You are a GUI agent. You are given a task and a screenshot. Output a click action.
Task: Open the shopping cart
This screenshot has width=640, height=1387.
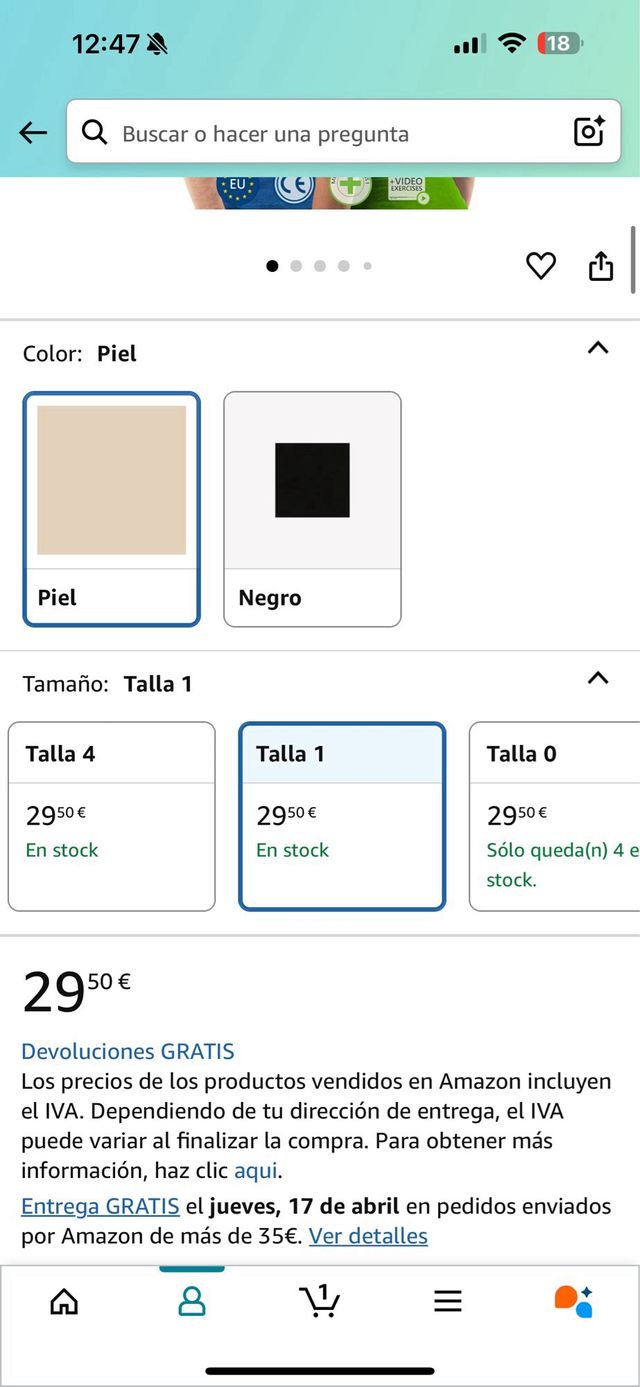(x=320, y=1301)
